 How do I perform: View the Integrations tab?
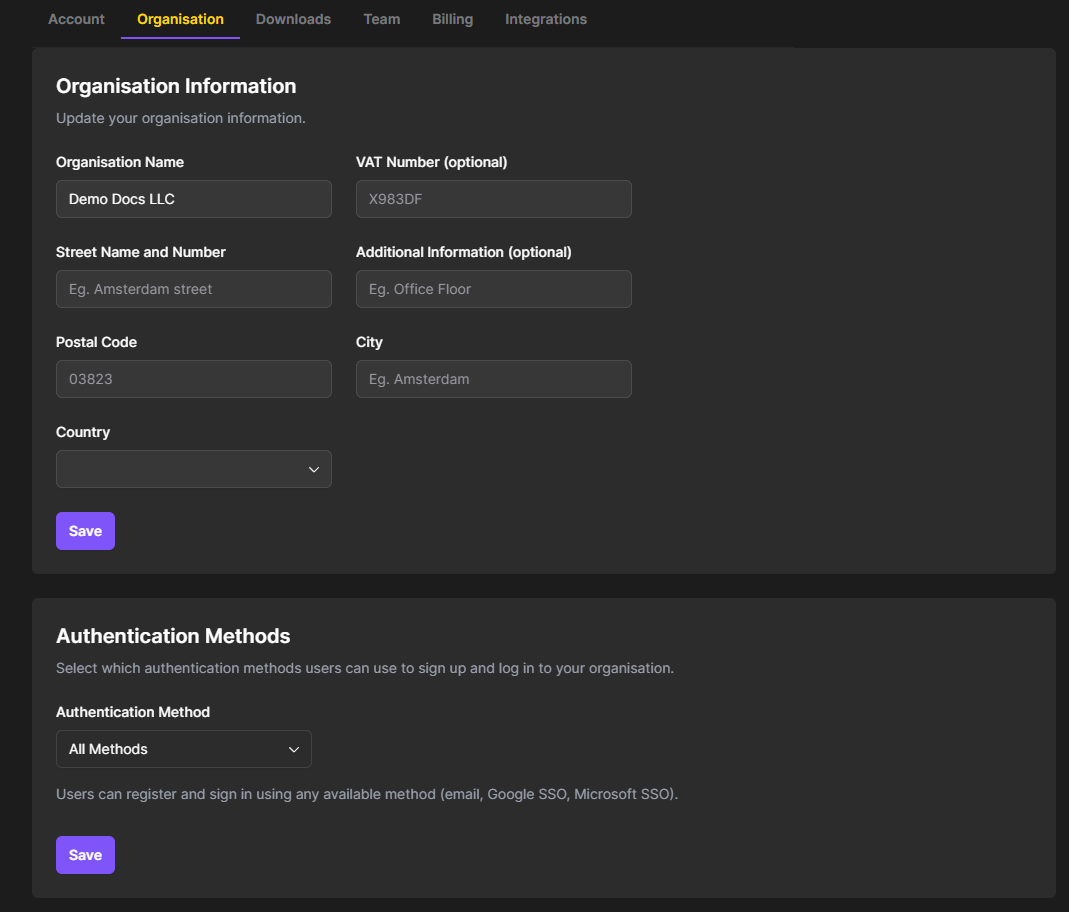(545, 19)
